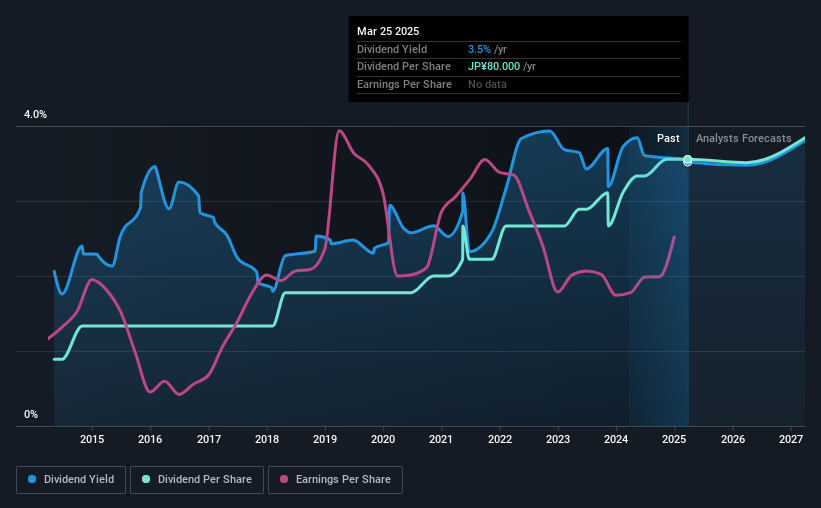Click the 2025 x-axis label
The image size is (821, 508).
[674, 439]
